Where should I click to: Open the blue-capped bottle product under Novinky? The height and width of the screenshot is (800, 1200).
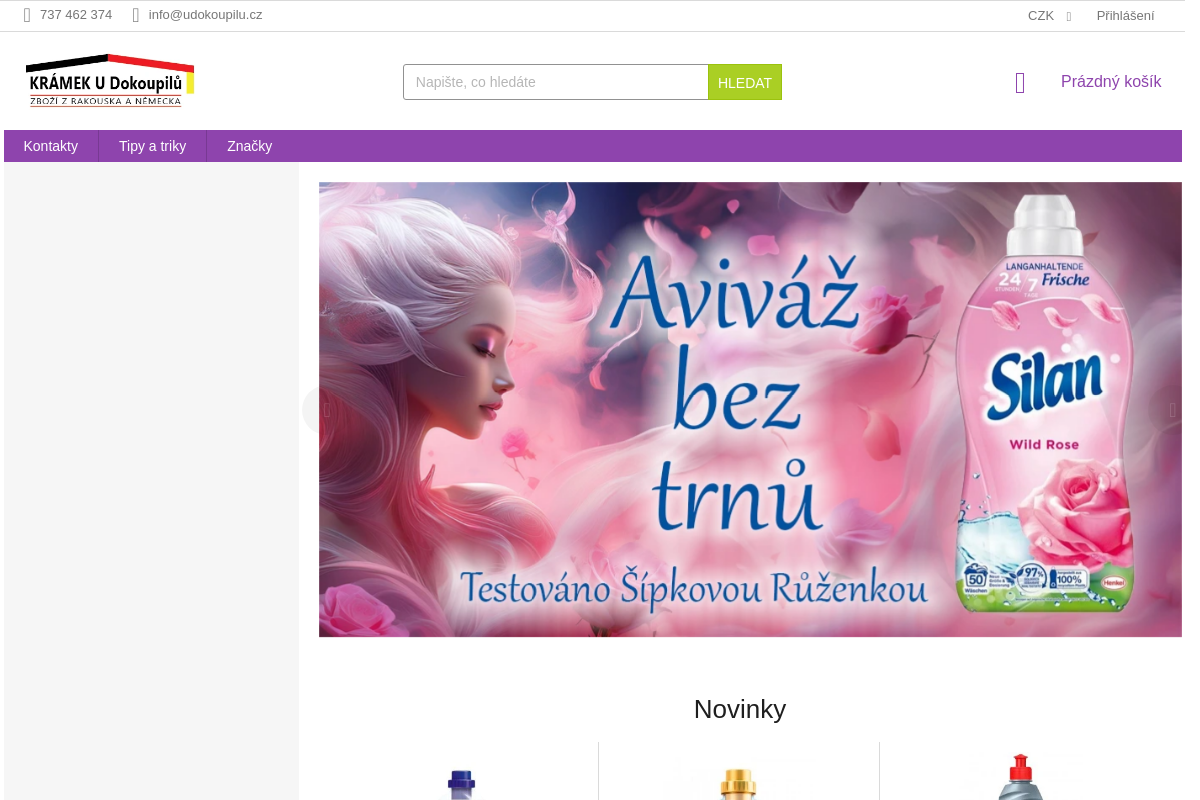[460, 784]
